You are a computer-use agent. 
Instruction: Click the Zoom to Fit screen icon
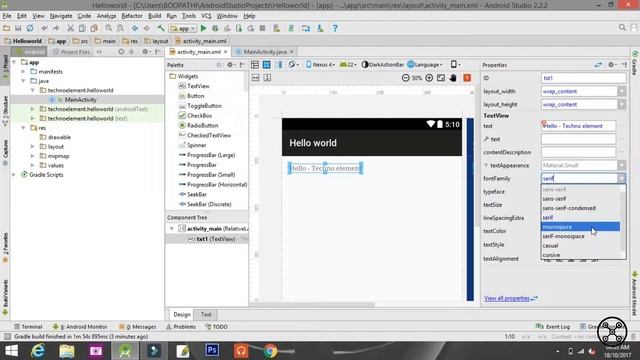[441, 78]
